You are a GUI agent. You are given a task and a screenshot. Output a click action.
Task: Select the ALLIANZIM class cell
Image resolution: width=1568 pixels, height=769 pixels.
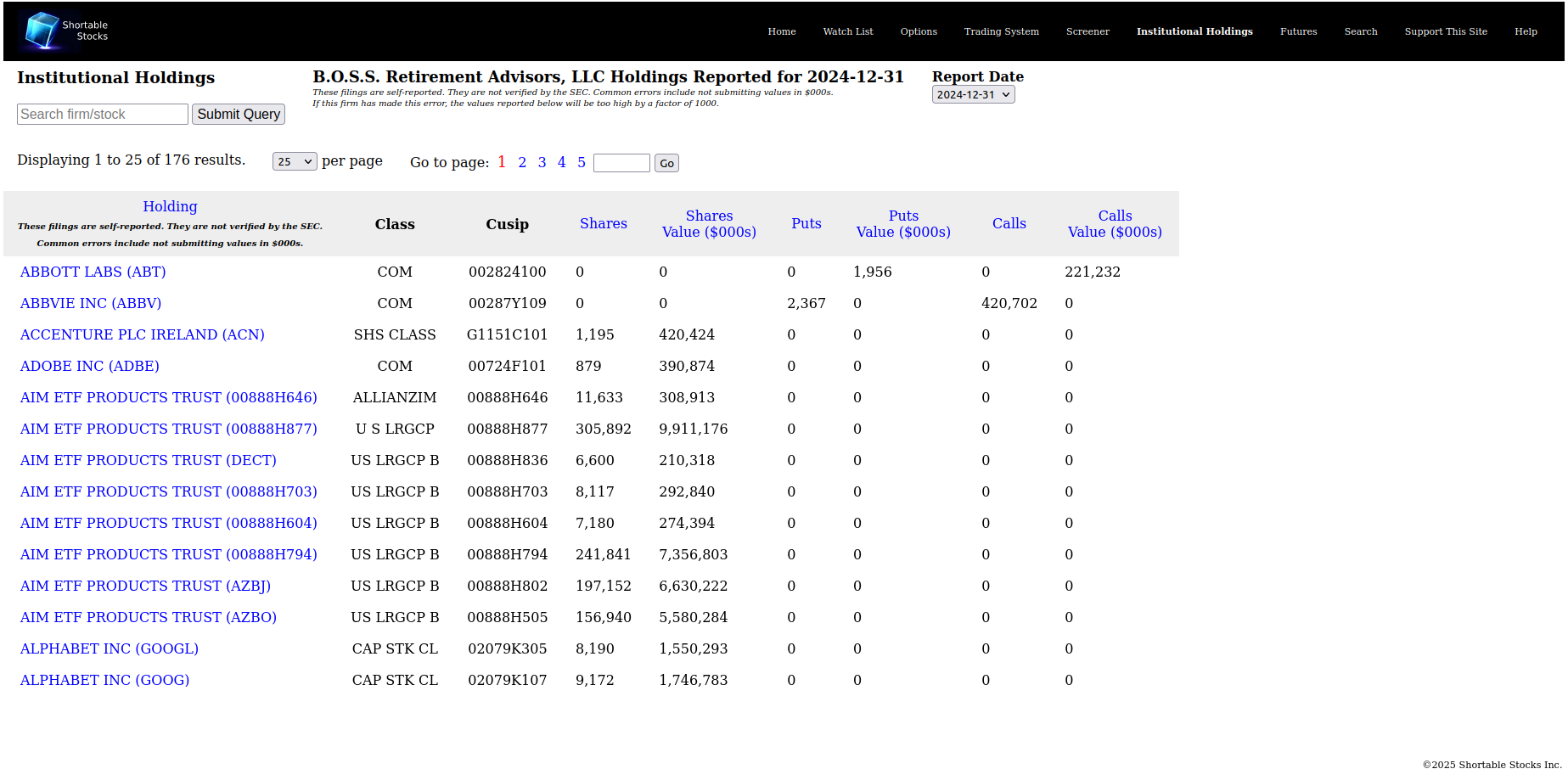click(x=395, y=397)
